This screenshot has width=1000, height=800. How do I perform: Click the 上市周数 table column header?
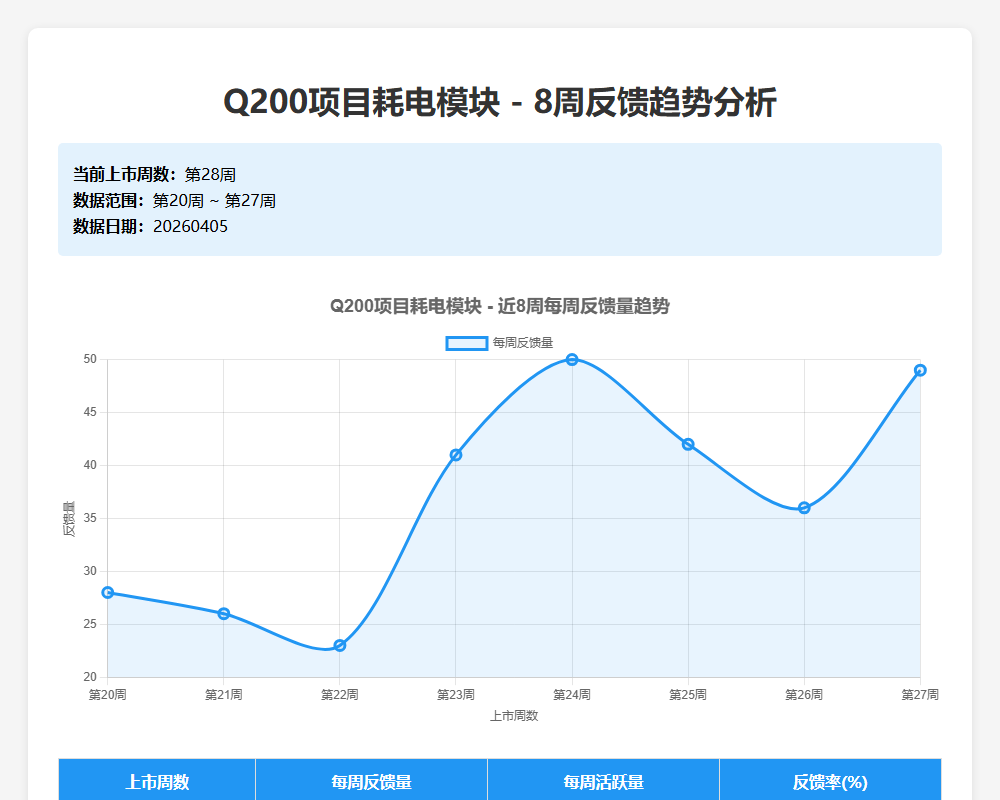point(157,781)
